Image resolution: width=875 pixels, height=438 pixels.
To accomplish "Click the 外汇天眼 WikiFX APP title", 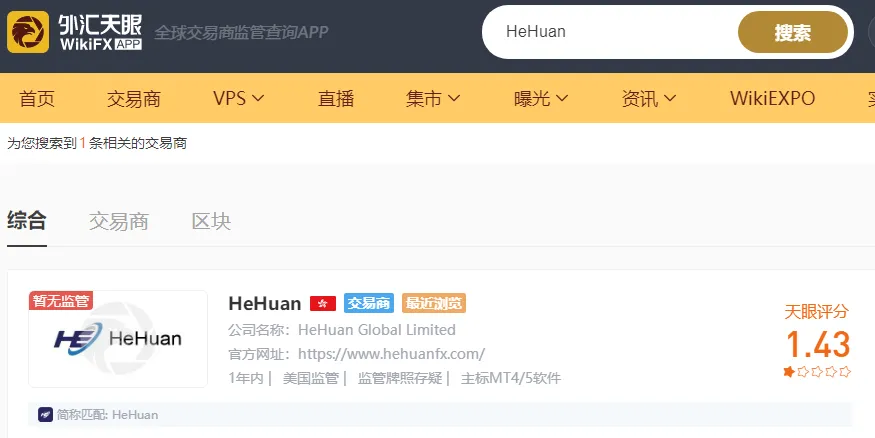I will click(100, 32).
